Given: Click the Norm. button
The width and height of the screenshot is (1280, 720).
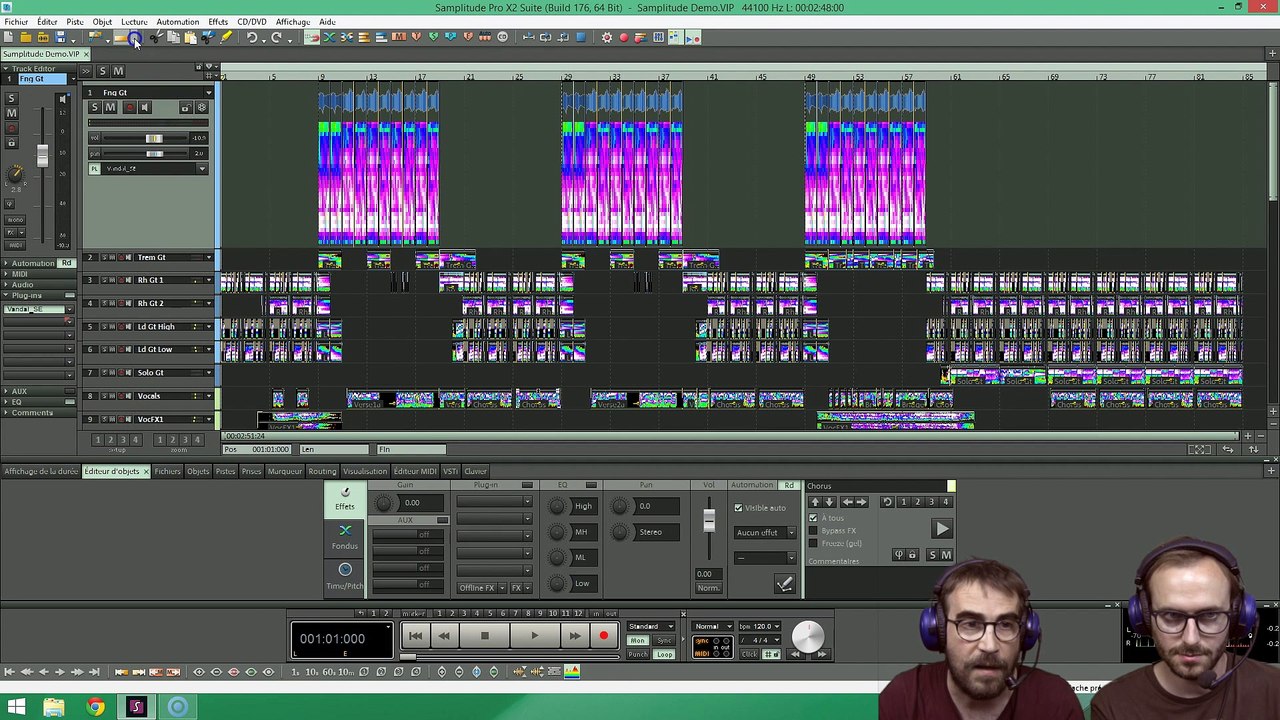Looking at the screenshot, I should click(709, 588).
